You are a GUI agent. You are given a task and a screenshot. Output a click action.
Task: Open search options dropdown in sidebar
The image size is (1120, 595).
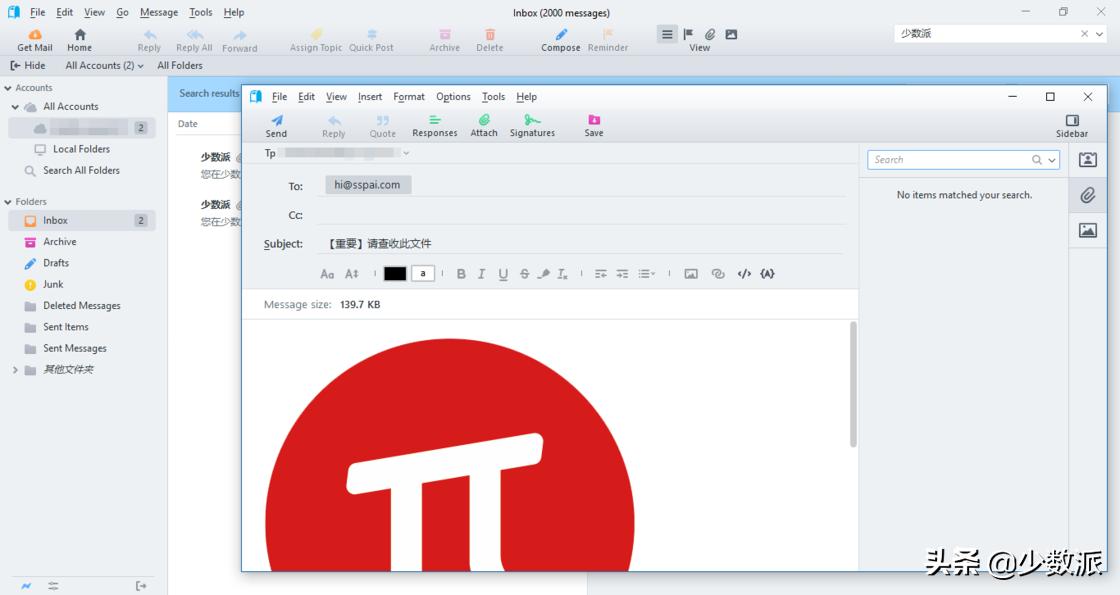(x=1051, y=160)
